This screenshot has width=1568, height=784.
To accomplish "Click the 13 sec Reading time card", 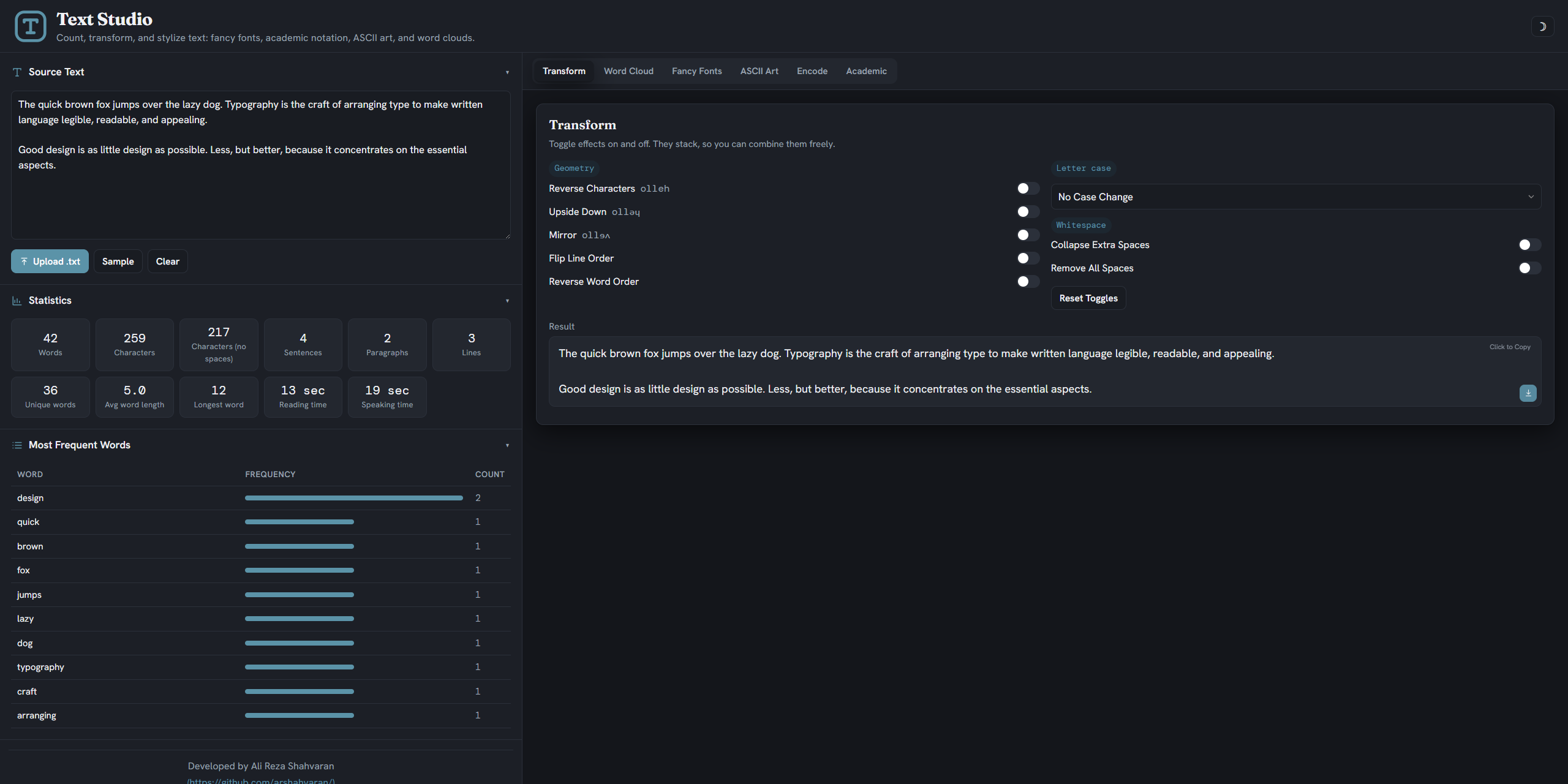I will tap(303, 397).
